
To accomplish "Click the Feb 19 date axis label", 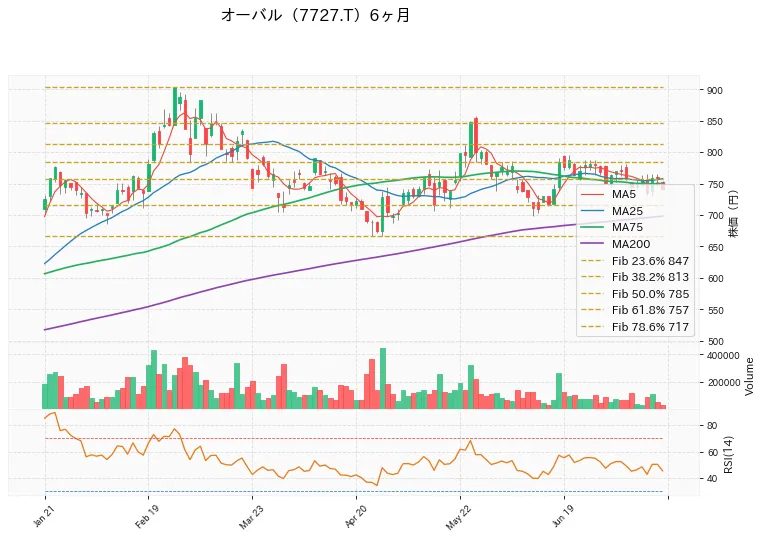I will [x=146, y=517].
